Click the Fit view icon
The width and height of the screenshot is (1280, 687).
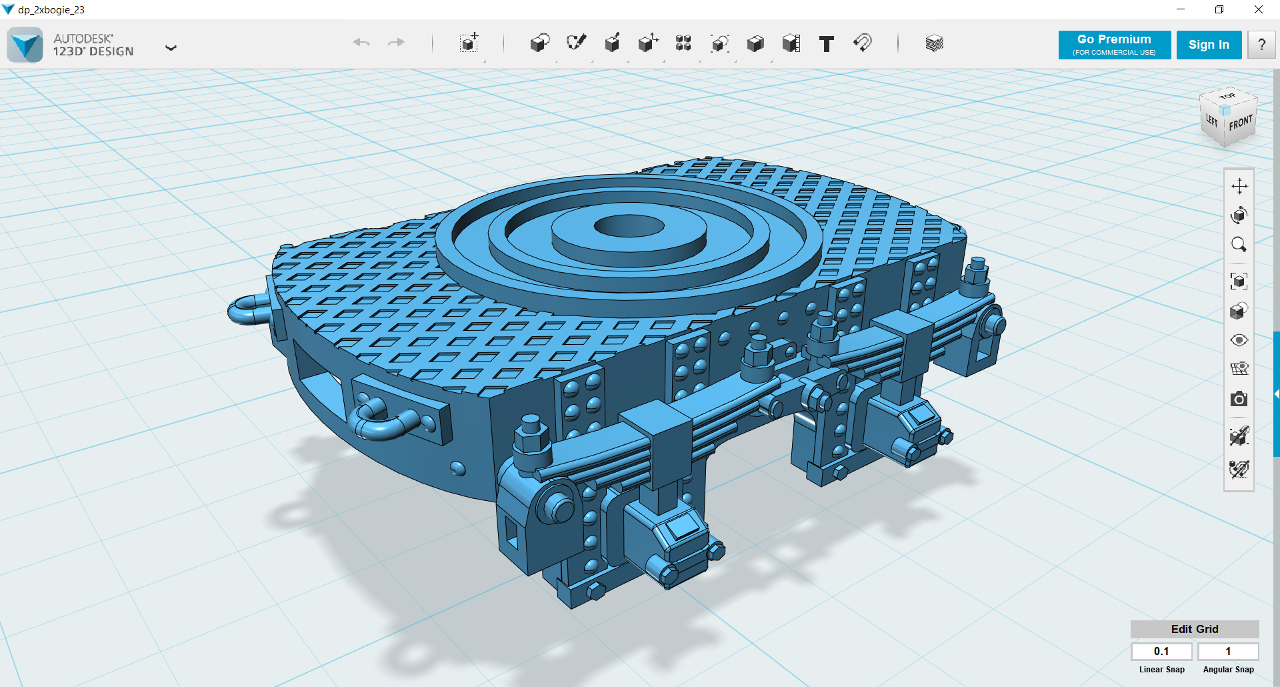click(x=1239, y=282)
